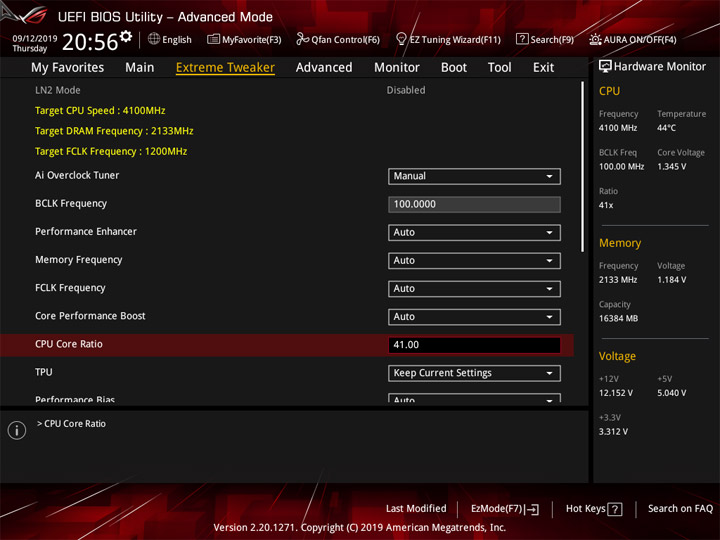Open the Tool tab

(500, 68)
